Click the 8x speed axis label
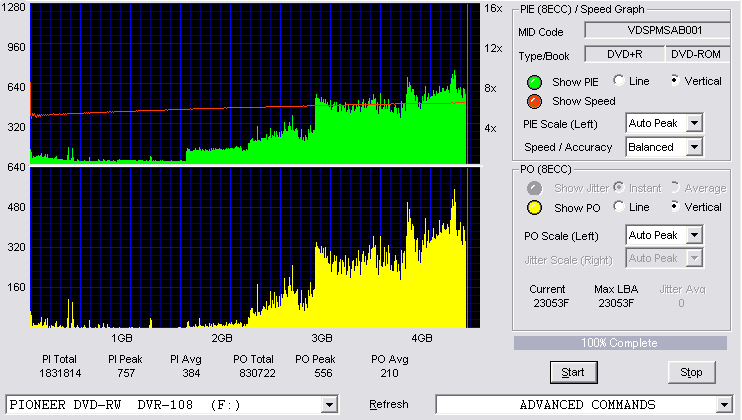 click(490, 88)
